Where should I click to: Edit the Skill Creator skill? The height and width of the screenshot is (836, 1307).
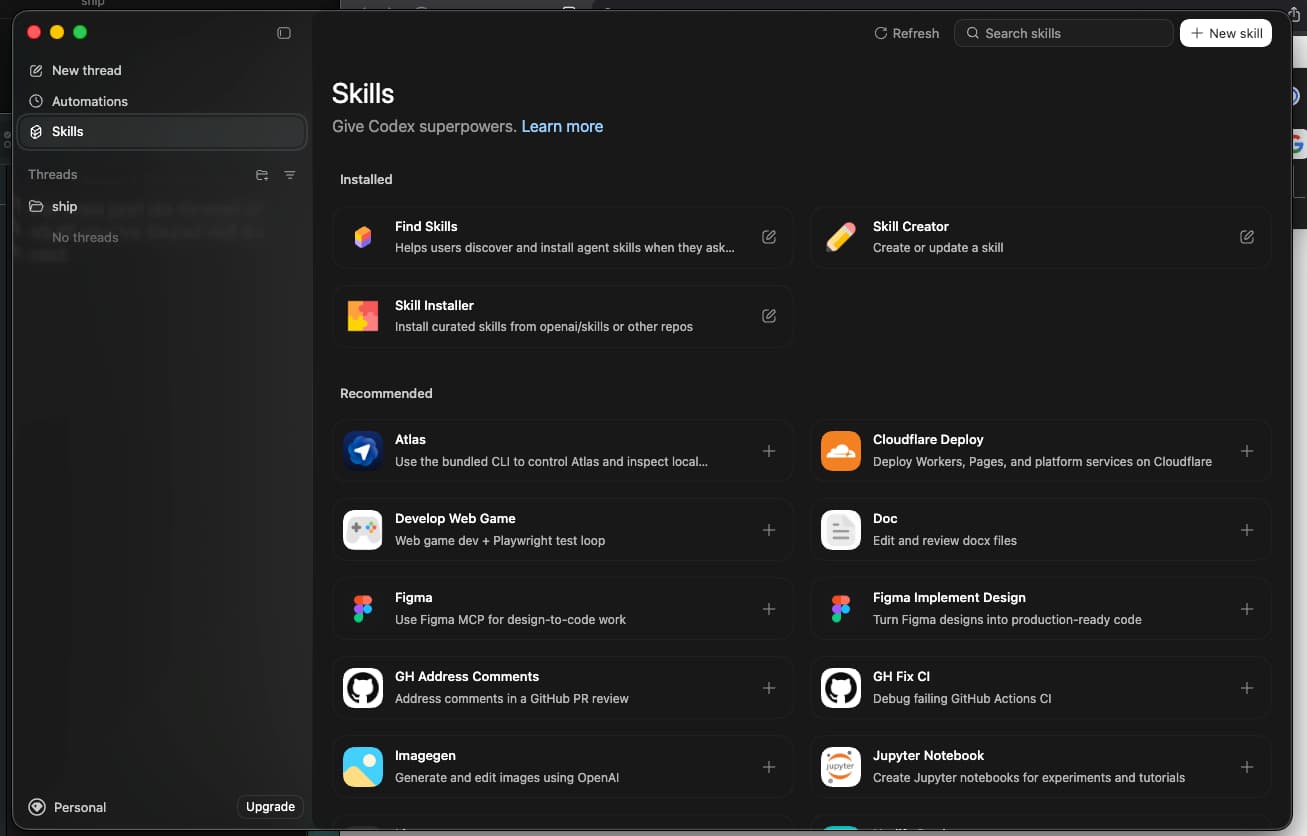pyautogui.click(x=1246, y=237)
